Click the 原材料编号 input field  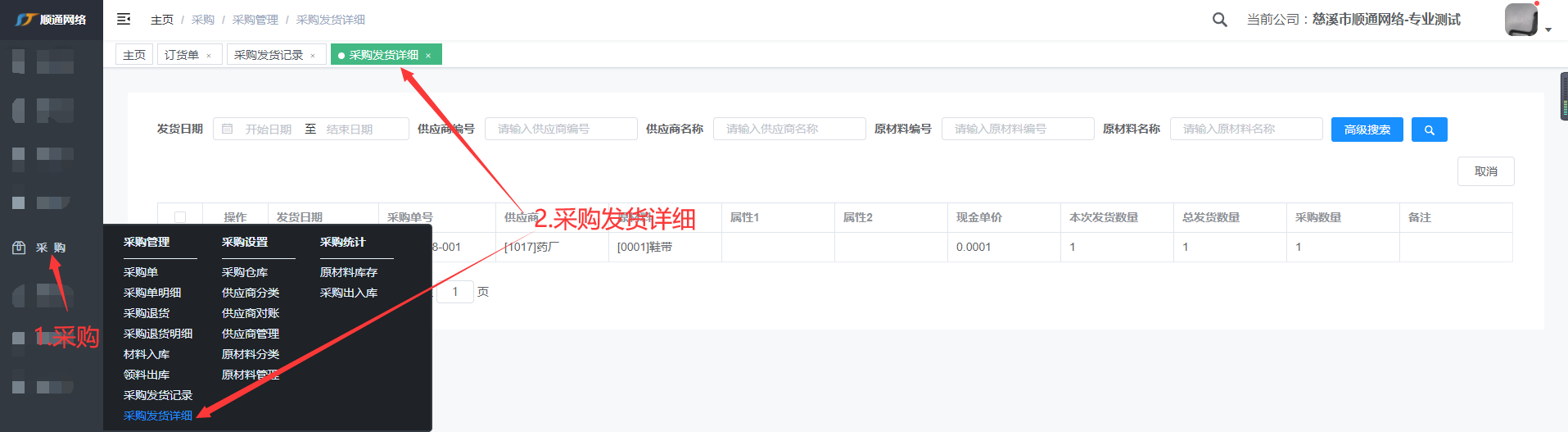(1017, 130)
